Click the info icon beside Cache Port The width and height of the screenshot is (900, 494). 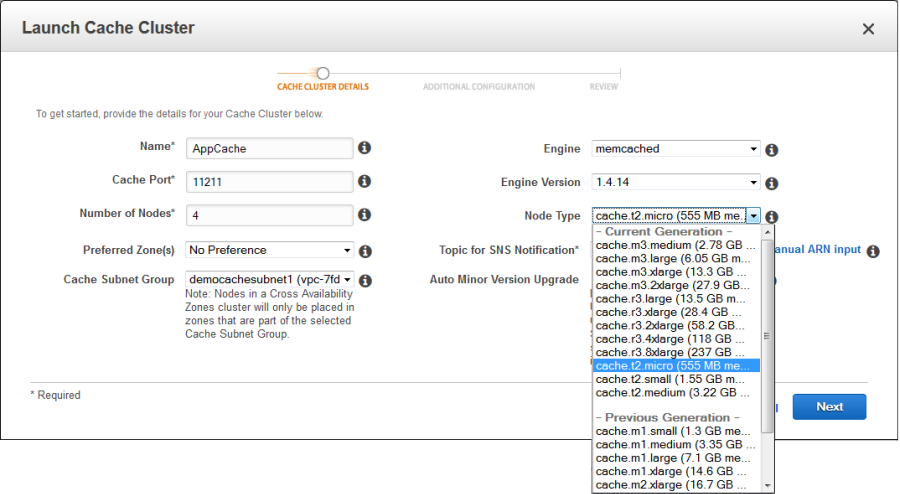click(365, 182)
